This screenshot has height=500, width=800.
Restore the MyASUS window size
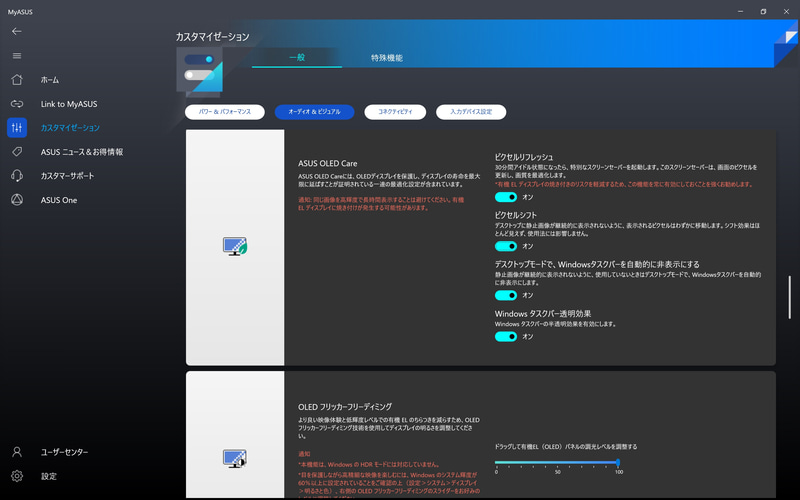(763, 11)
